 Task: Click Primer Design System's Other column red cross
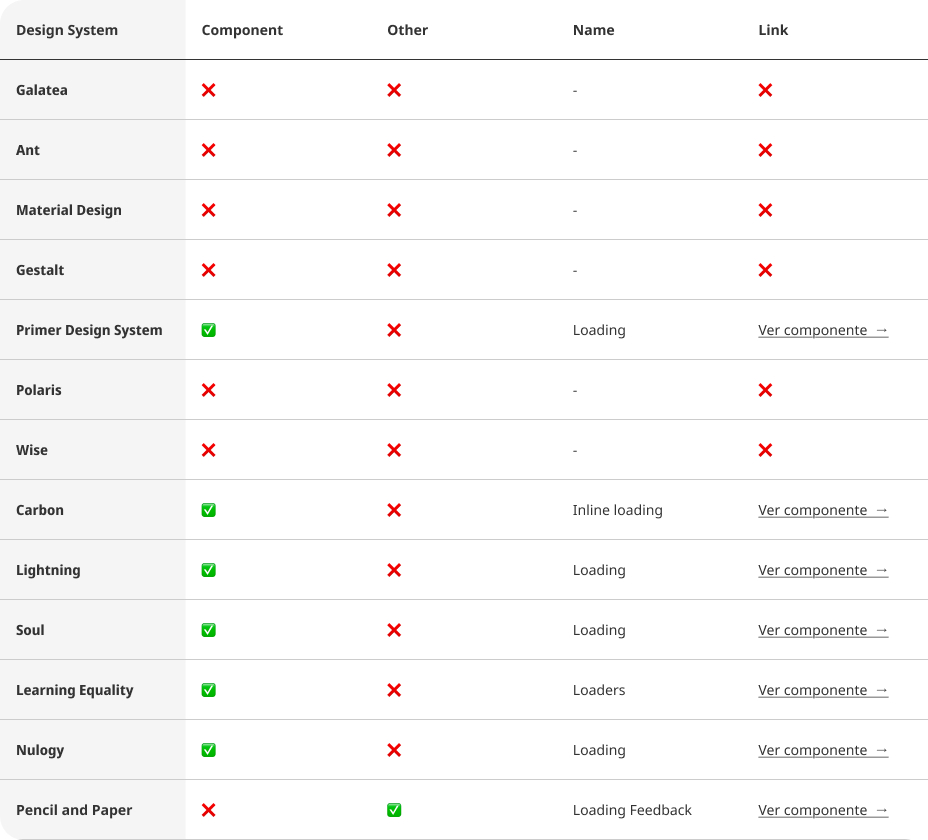pos(394,330)
